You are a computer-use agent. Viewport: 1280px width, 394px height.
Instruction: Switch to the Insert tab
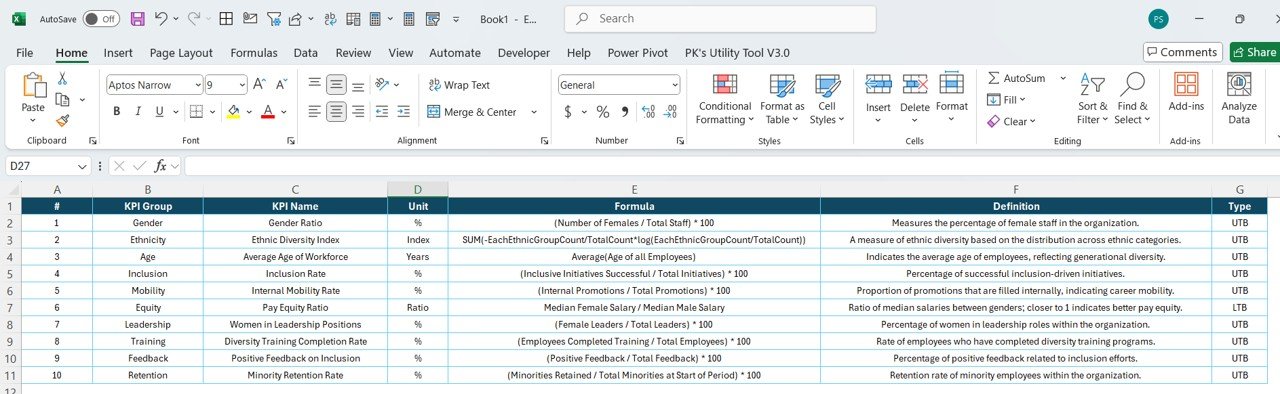point(118,53)
